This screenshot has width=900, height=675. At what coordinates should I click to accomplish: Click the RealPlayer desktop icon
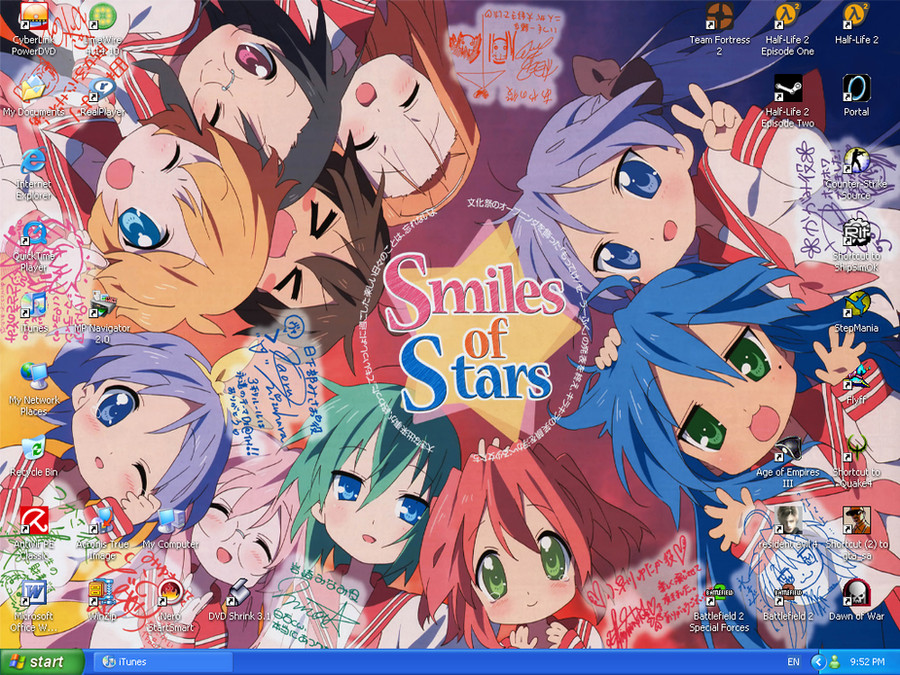tap(102, 89)
